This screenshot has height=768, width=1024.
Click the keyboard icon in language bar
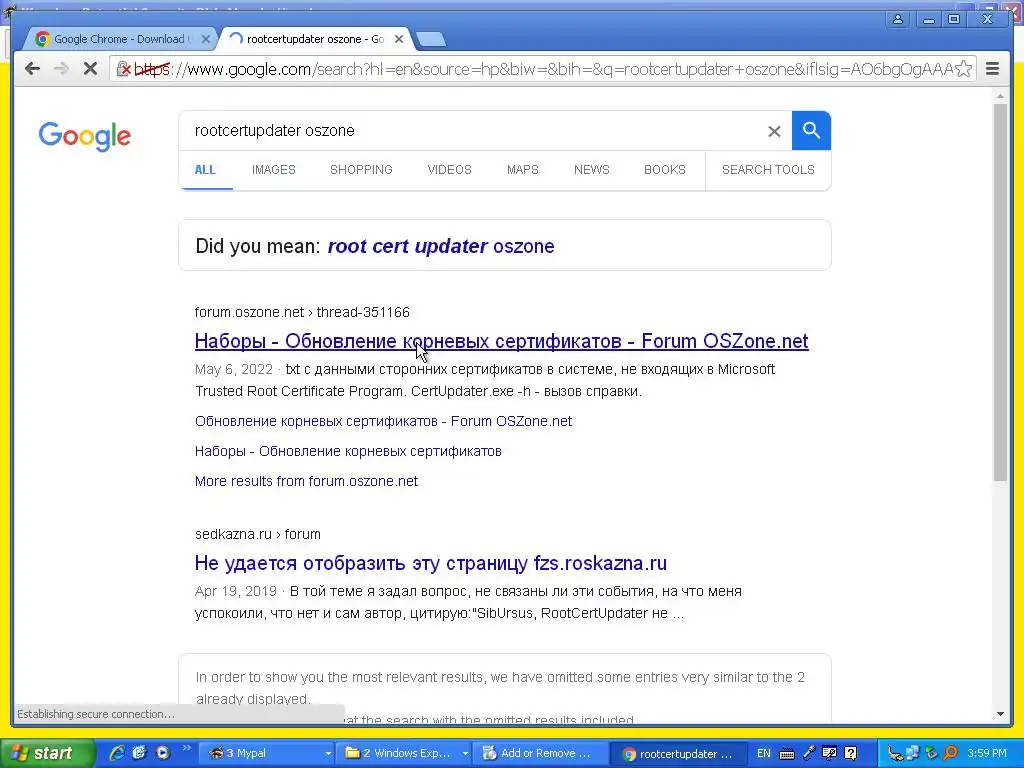787,754
